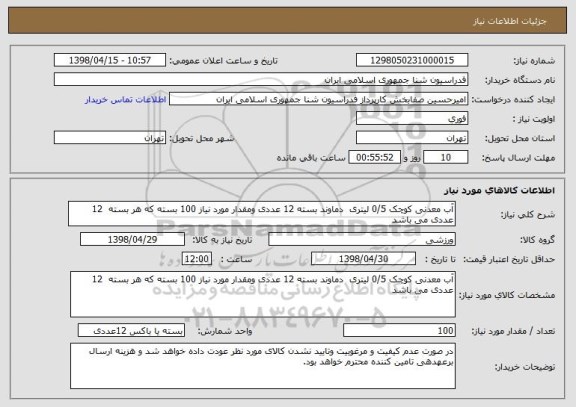
Task: Click the label توضیحات خریدار
Action: coord(525,367)
